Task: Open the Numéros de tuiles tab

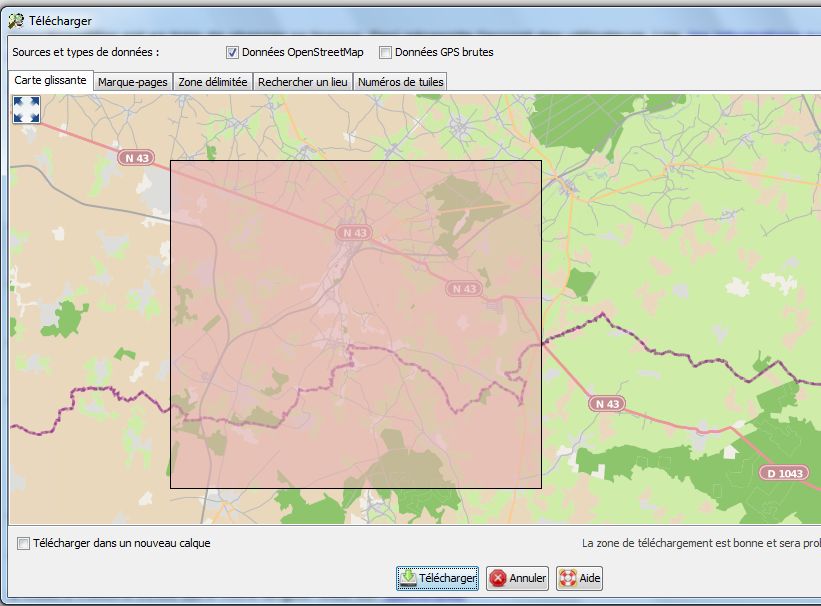Action: [400, 82]
